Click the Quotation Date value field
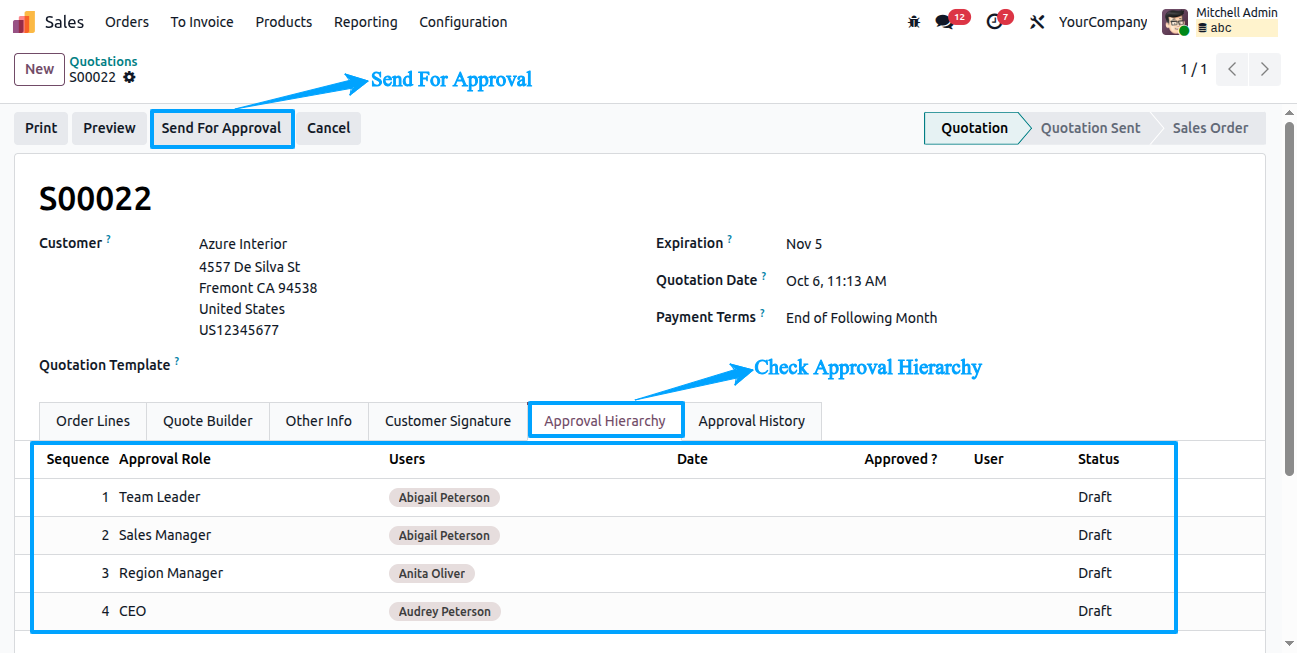The width and height of the screenshot is (1297, 653). 836,281
